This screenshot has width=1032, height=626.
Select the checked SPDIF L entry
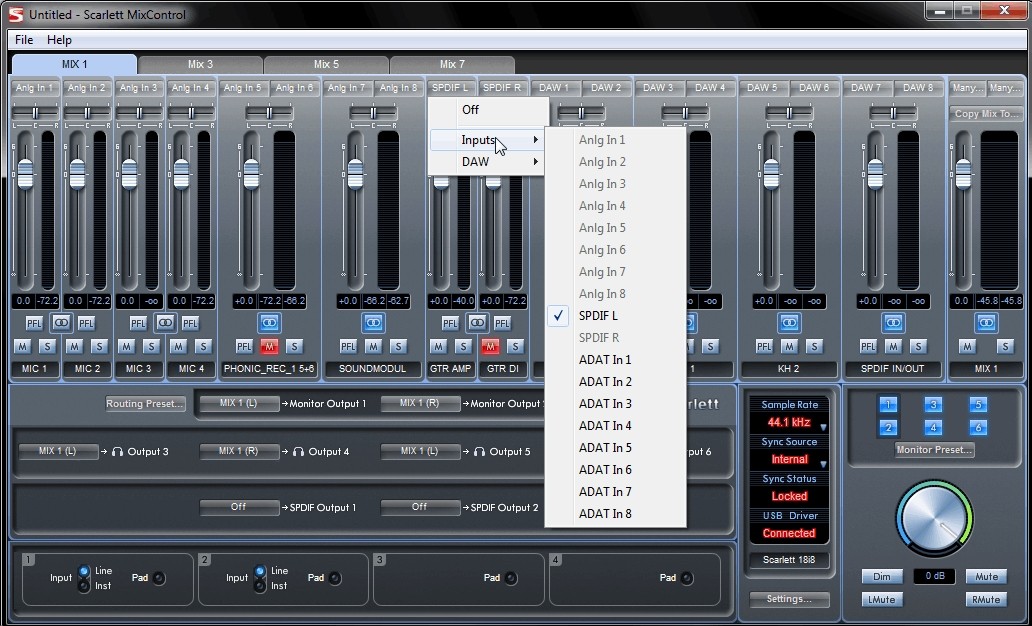[615, 316]
